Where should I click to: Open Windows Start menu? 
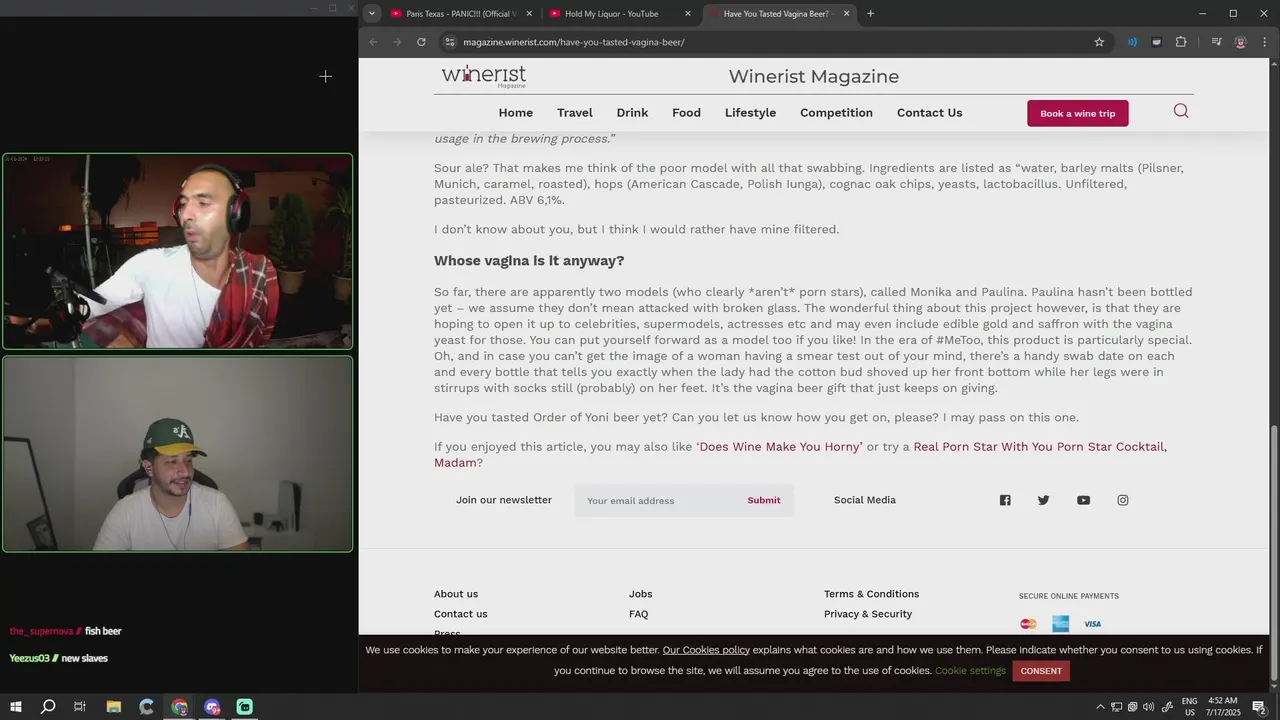coord(14,707)
